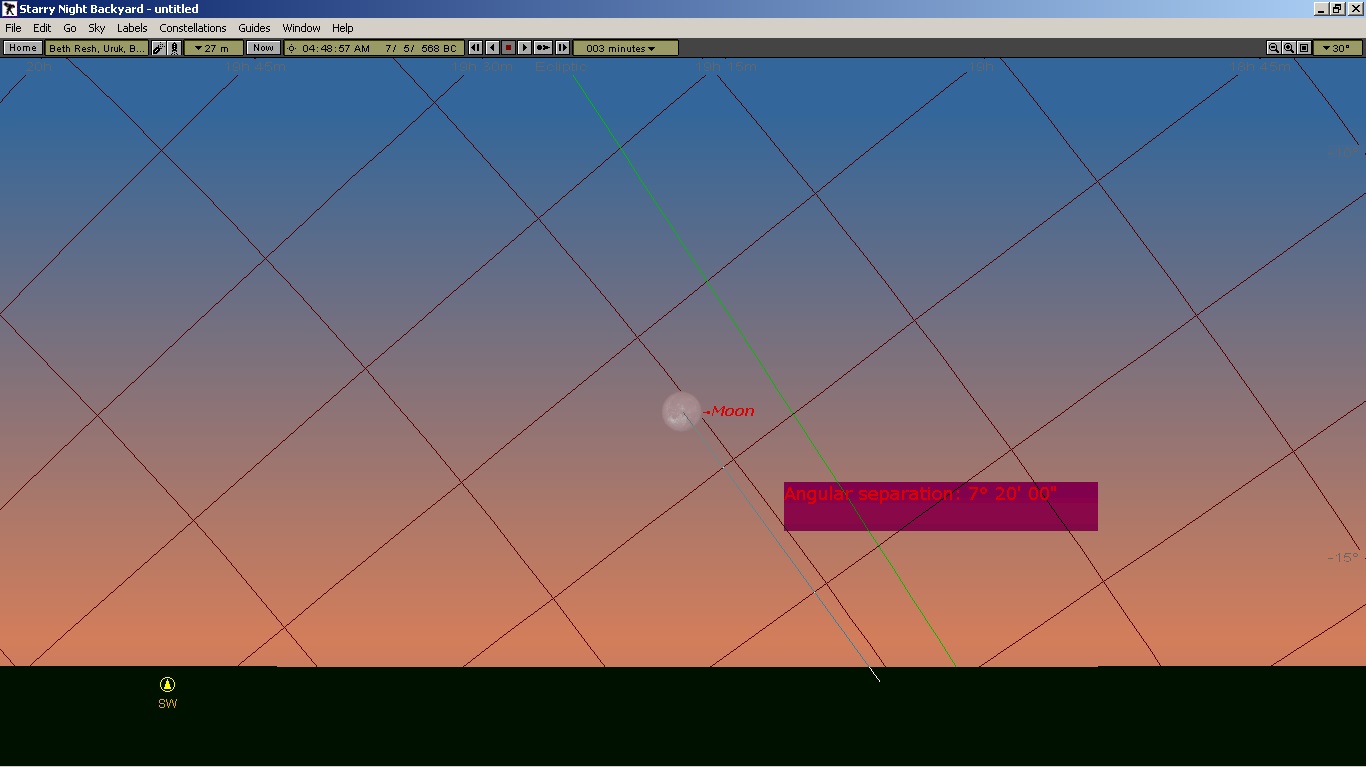
Task: Open the Beth Resh, Uruk location field
Action: [97, 48]
